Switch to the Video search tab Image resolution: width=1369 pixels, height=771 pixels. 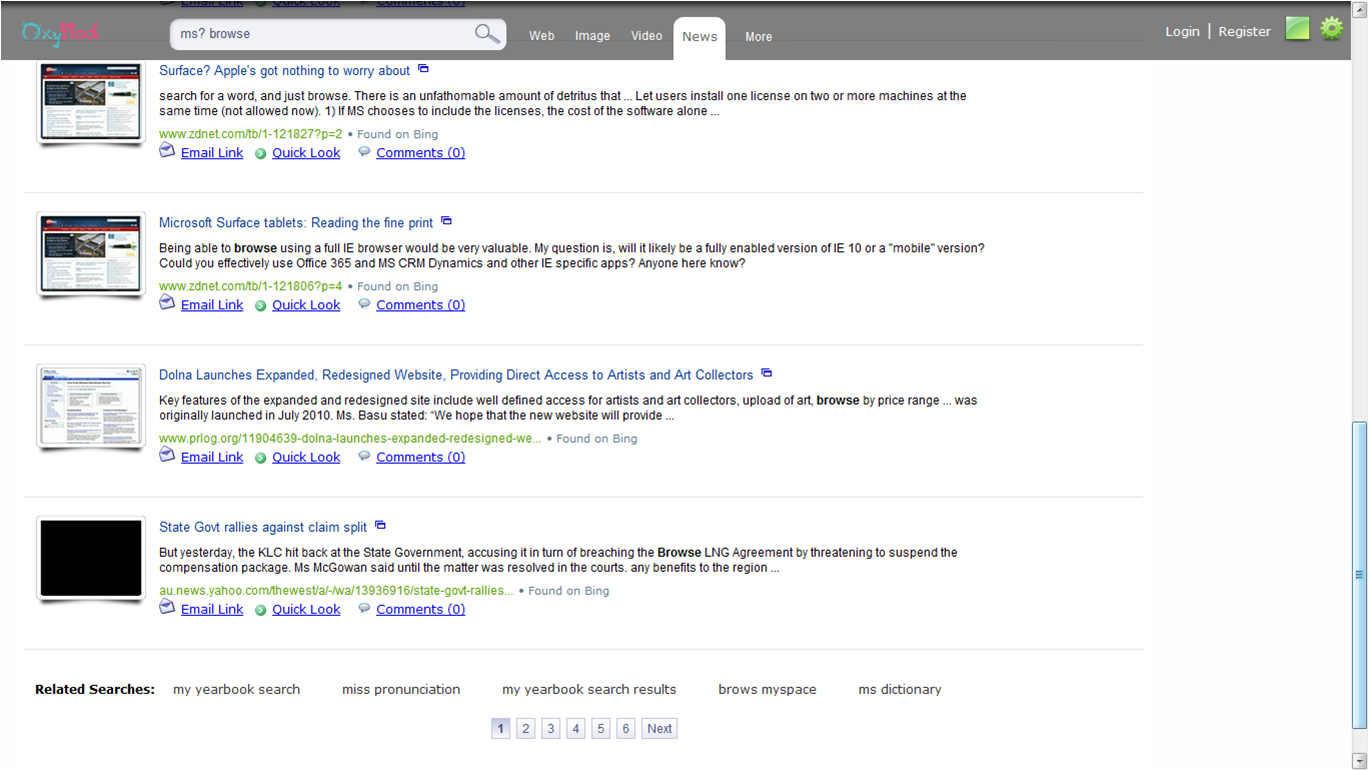pyautogui.click(x=646, y=36)
